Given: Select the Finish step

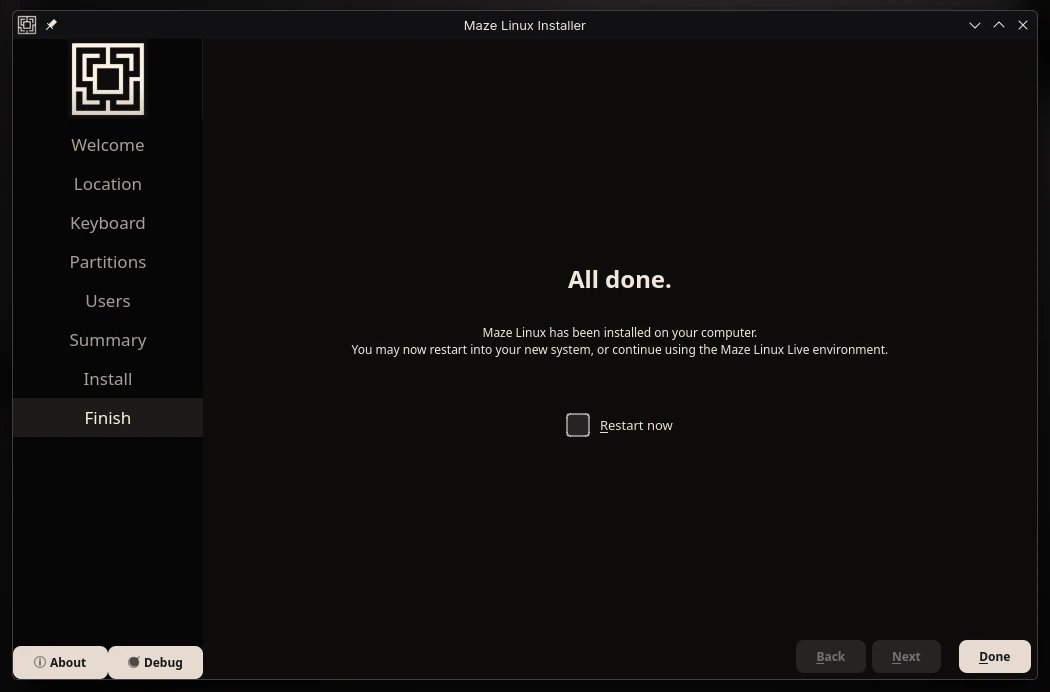Looking at the screenshot, I should pyautogui.click(x=108, y=417).
